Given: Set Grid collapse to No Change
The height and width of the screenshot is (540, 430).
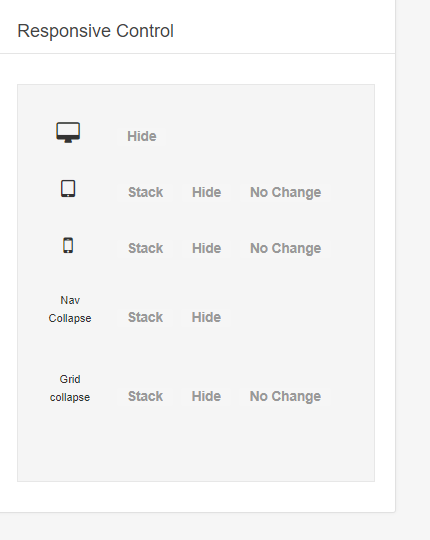Looking at the screenshot, I should pos(285,396).
